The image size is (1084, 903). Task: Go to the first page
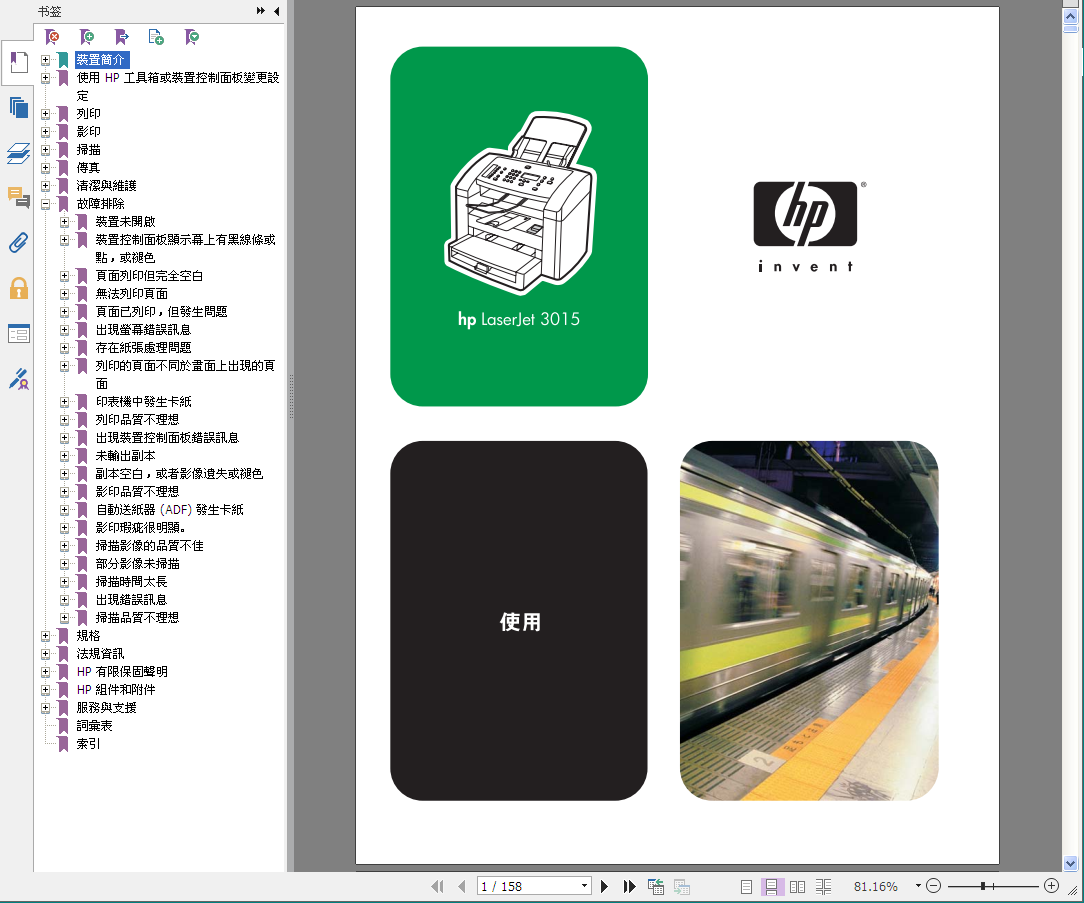[437, 886]
